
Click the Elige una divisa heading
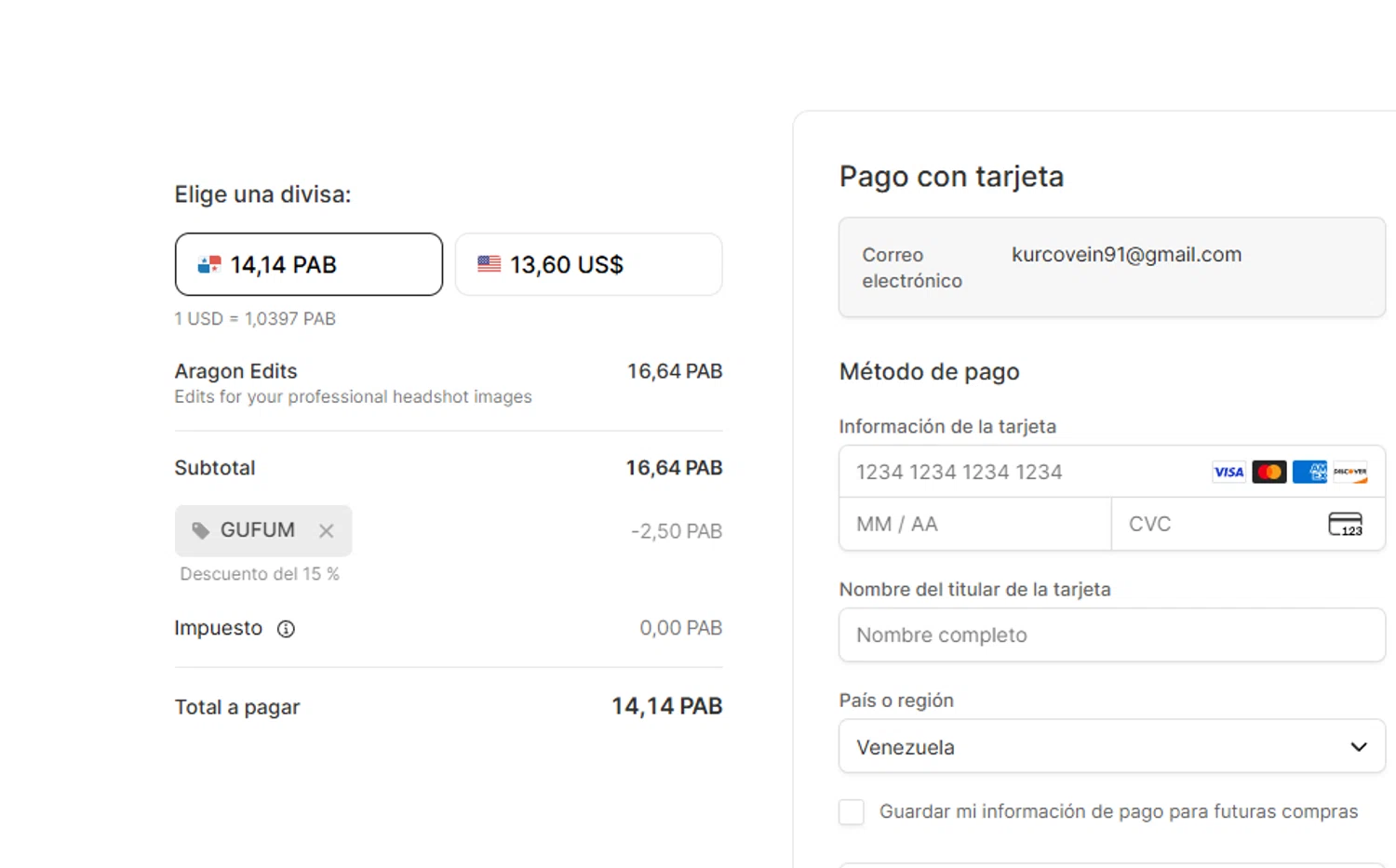(x=262, y=194)
